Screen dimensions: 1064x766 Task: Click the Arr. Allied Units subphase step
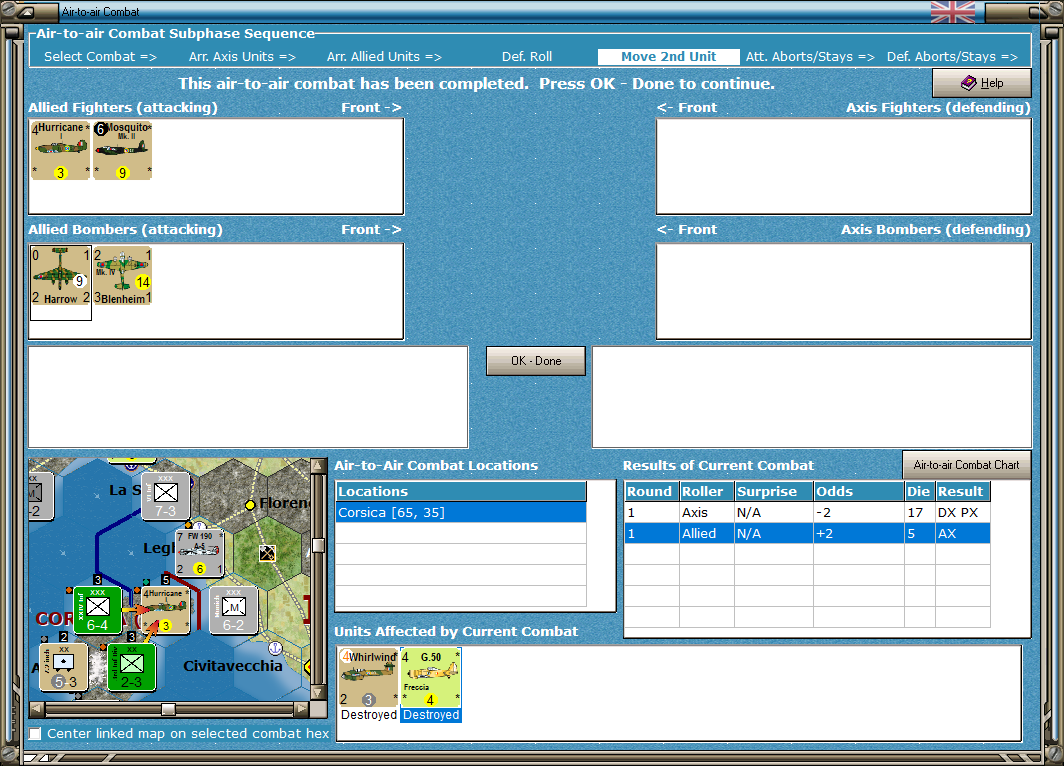[384, 57]
